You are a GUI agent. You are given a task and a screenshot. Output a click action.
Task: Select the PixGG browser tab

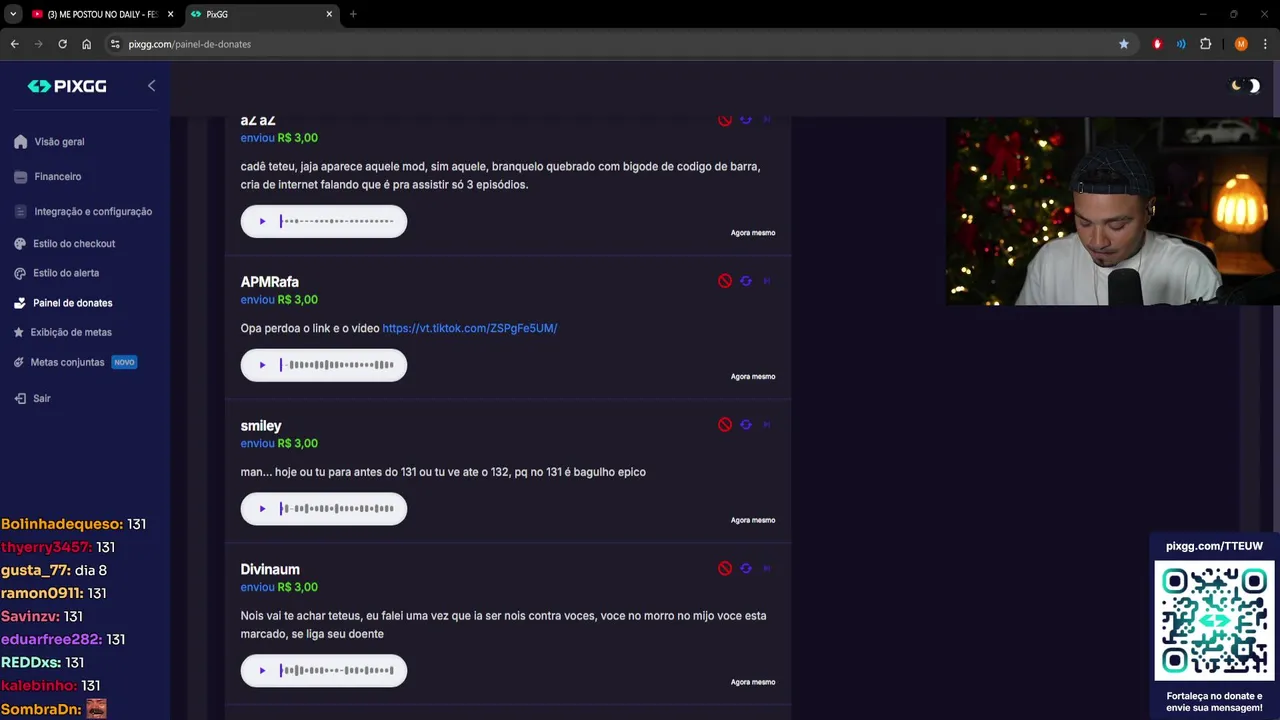[260, 14]
